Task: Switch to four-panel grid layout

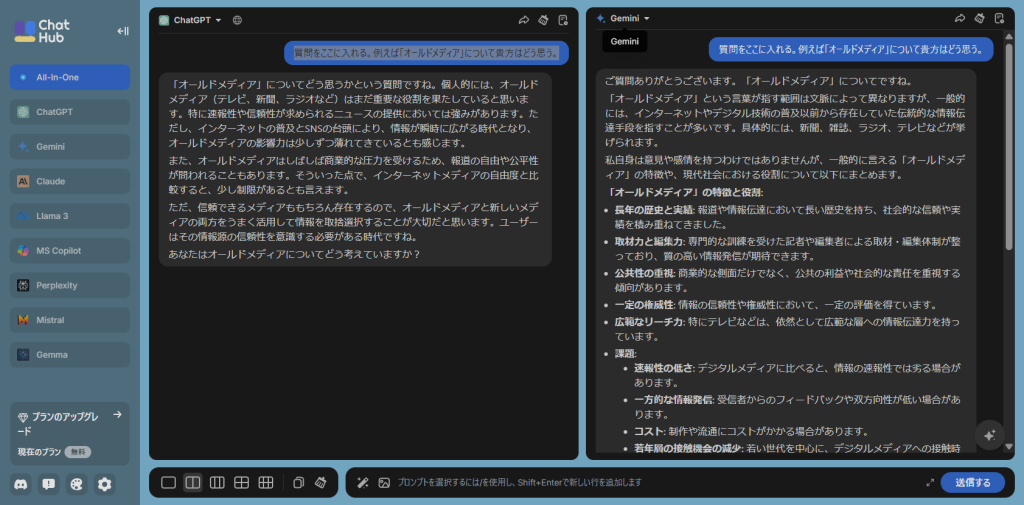Action: 242,483
